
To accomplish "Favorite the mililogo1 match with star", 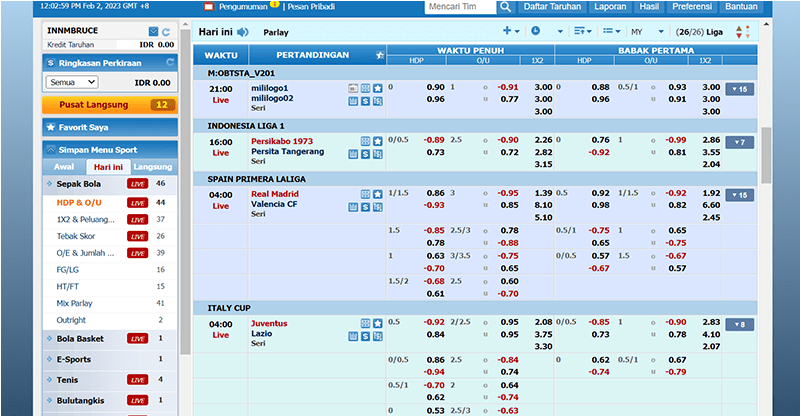I will (x=378, y=87).
